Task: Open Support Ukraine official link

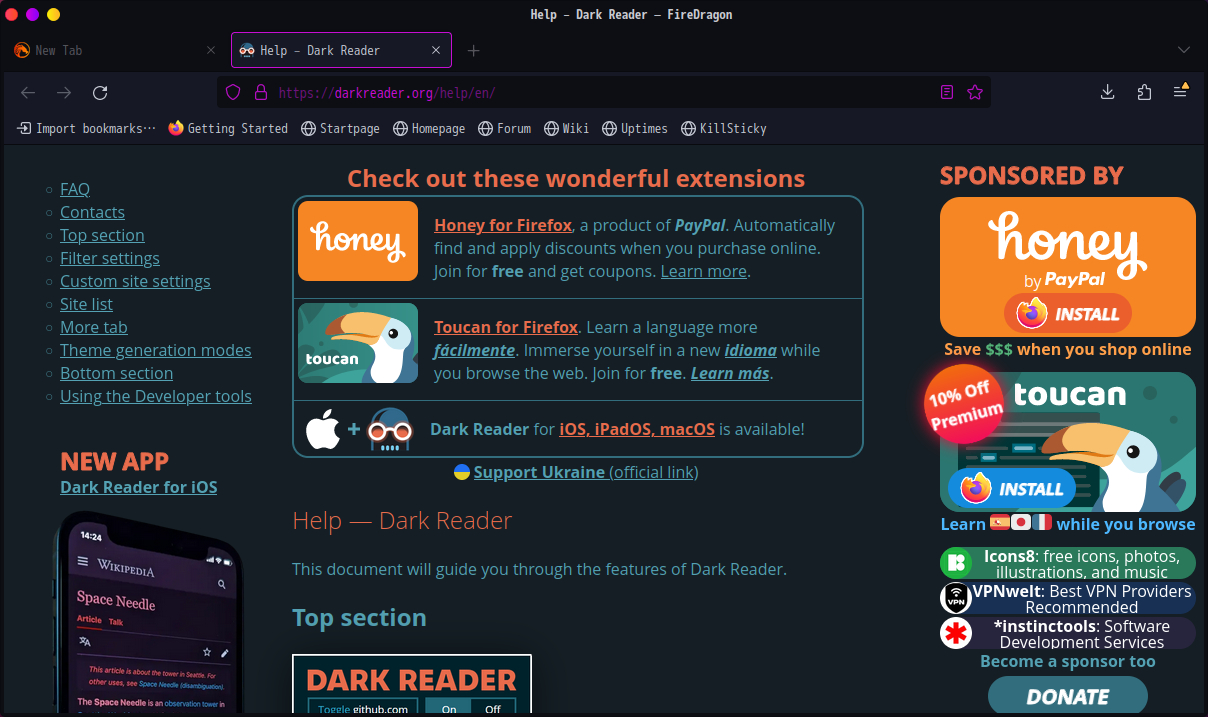Action: pyautogui.click(x=586, y=472)
